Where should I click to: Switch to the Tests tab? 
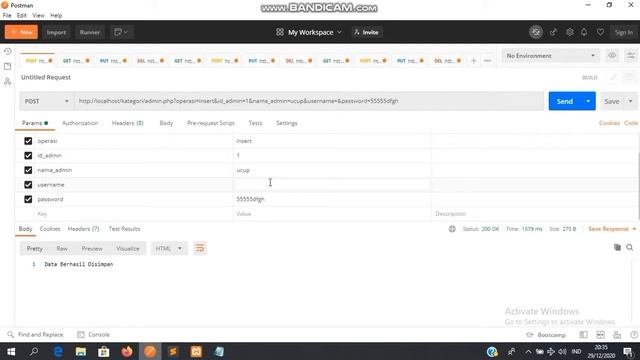click(255, 123)
